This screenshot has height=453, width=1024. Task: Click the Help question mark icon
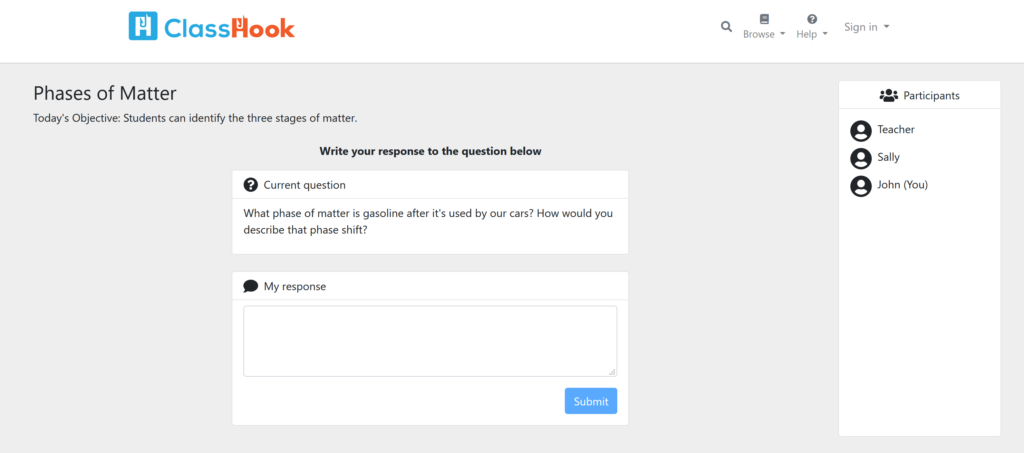click(812, 19)
